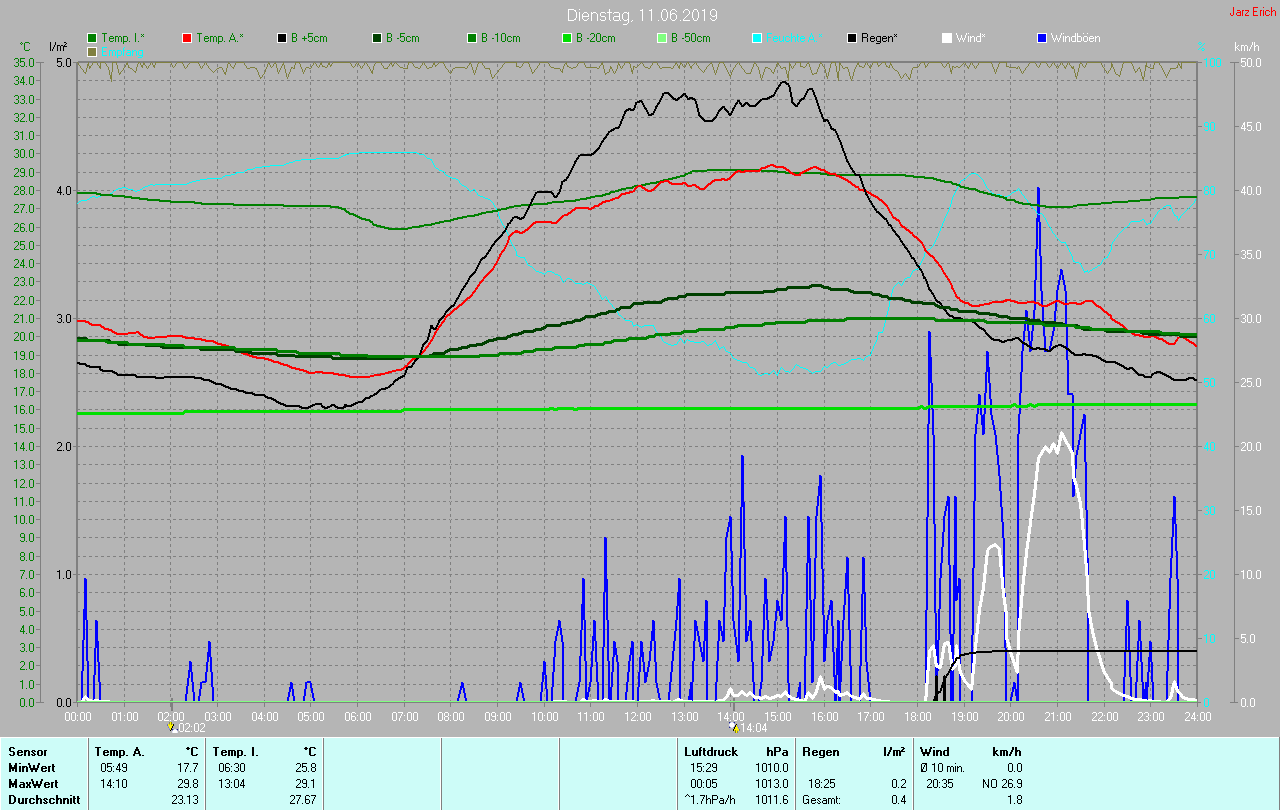Image resolution: width=1280 pixels, height=810 pixels.
Task: Click the date title Dienstag, 11.06.2019
Action: (641, 15)
